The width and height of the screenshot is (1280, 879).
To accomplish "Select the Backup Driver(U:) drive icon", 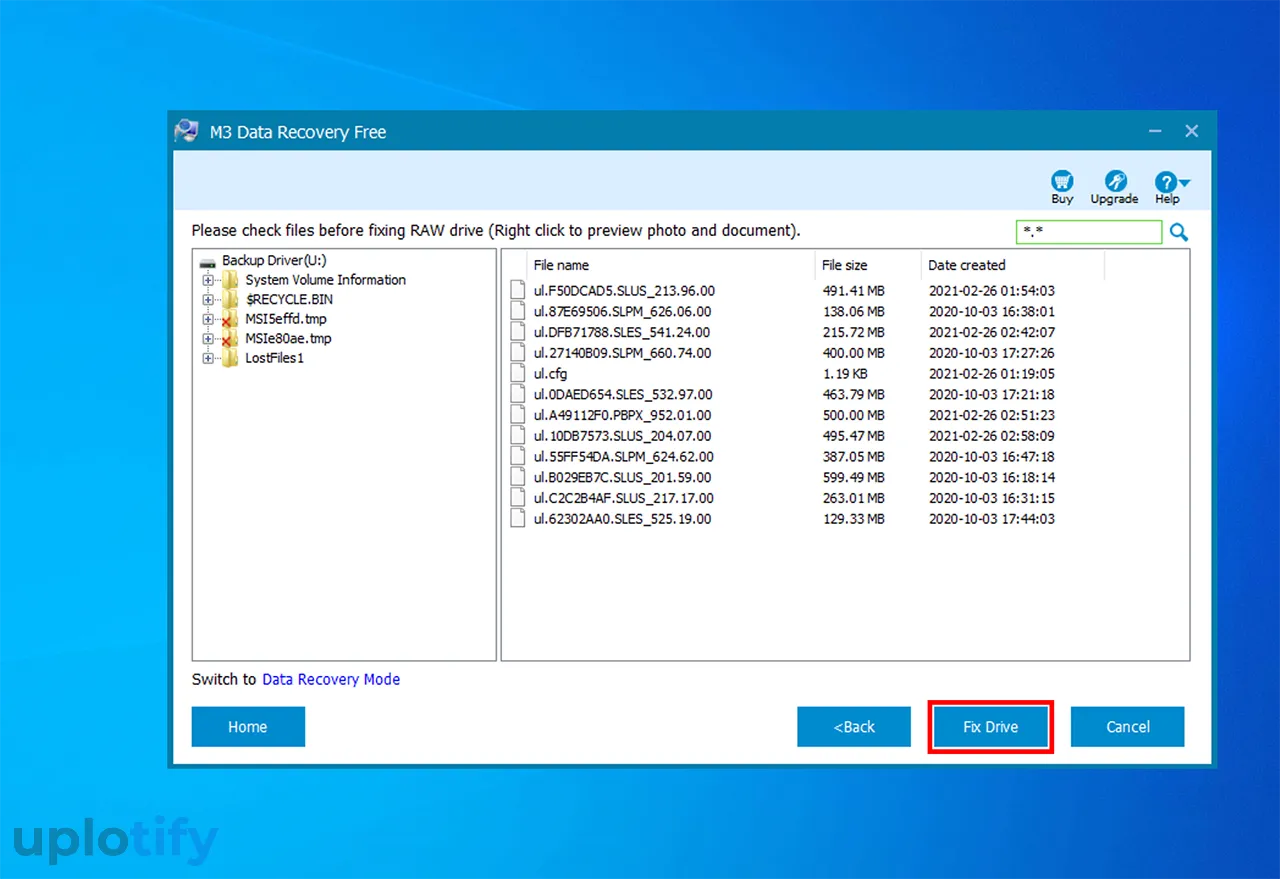I will [208, 261].
